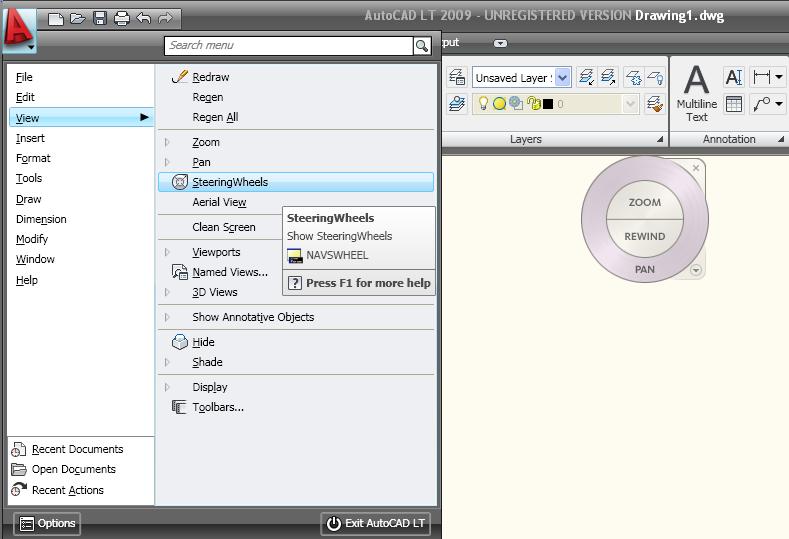Viewport: 789px width, 539px height.
Task: Click the ribbon minimize arrow button
Action: pyautogui.click(x=500, y=43)
